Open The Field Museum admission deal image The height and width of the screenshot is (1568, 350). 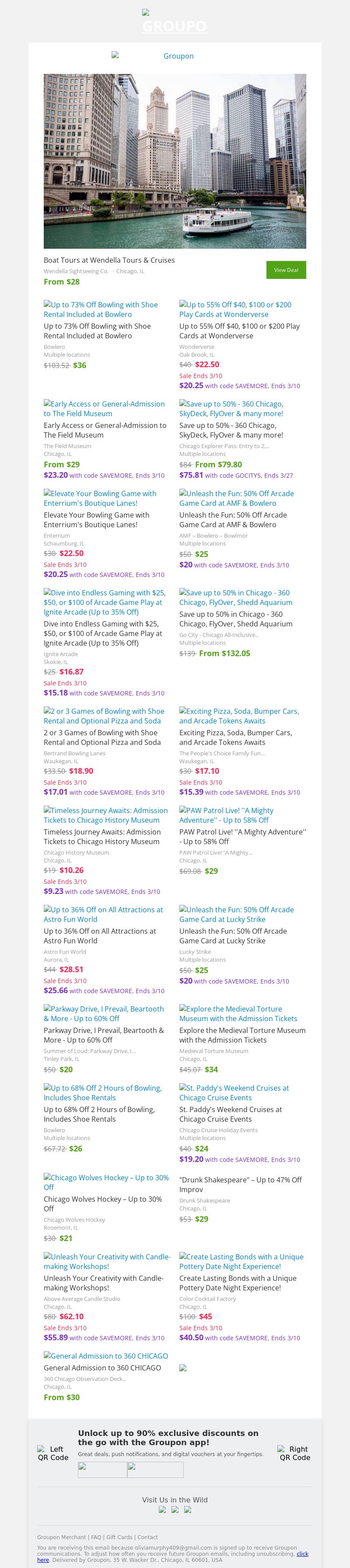click(104, 408)
